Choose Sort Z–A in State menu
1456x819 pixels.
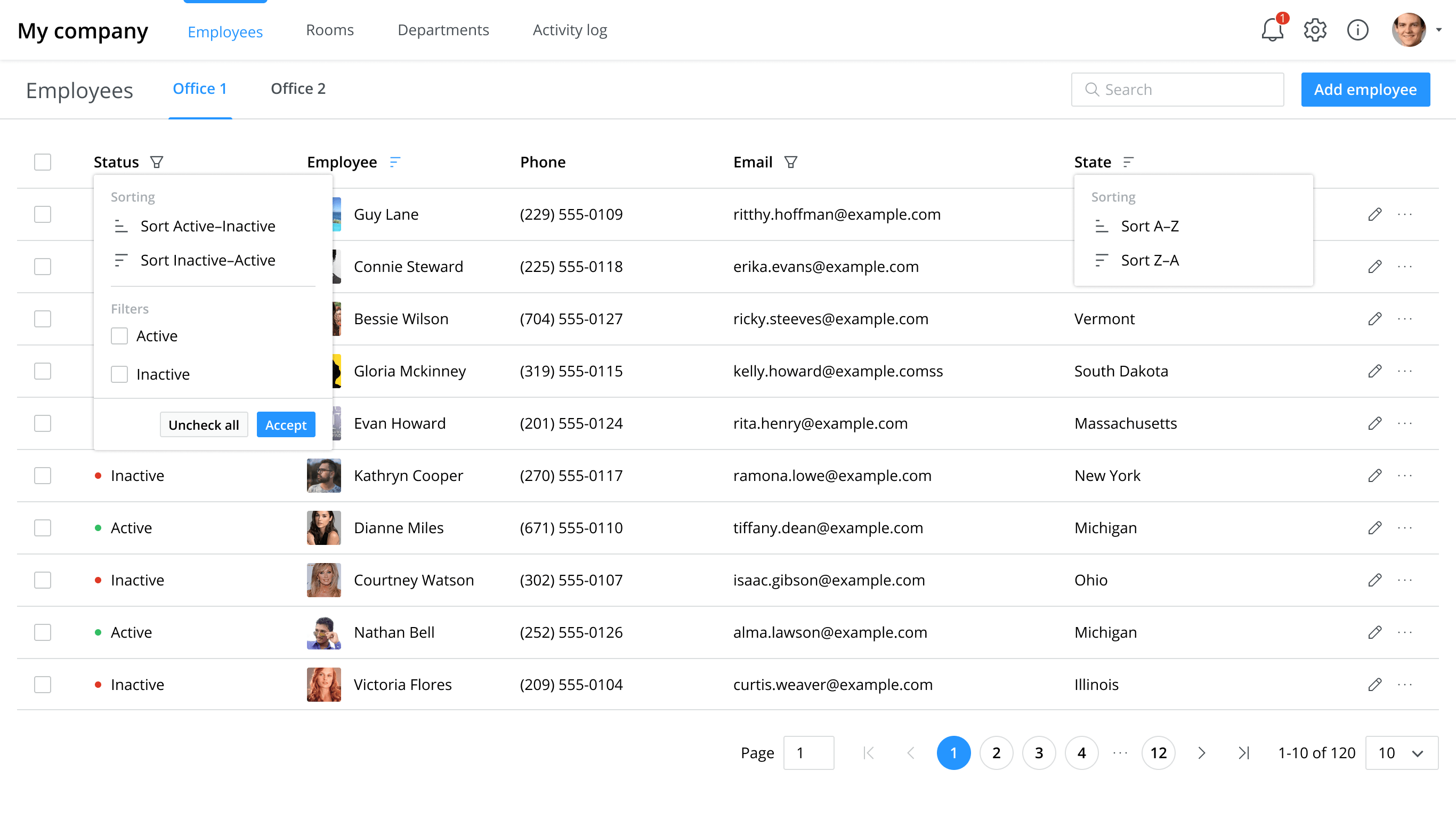(1149, 260)
